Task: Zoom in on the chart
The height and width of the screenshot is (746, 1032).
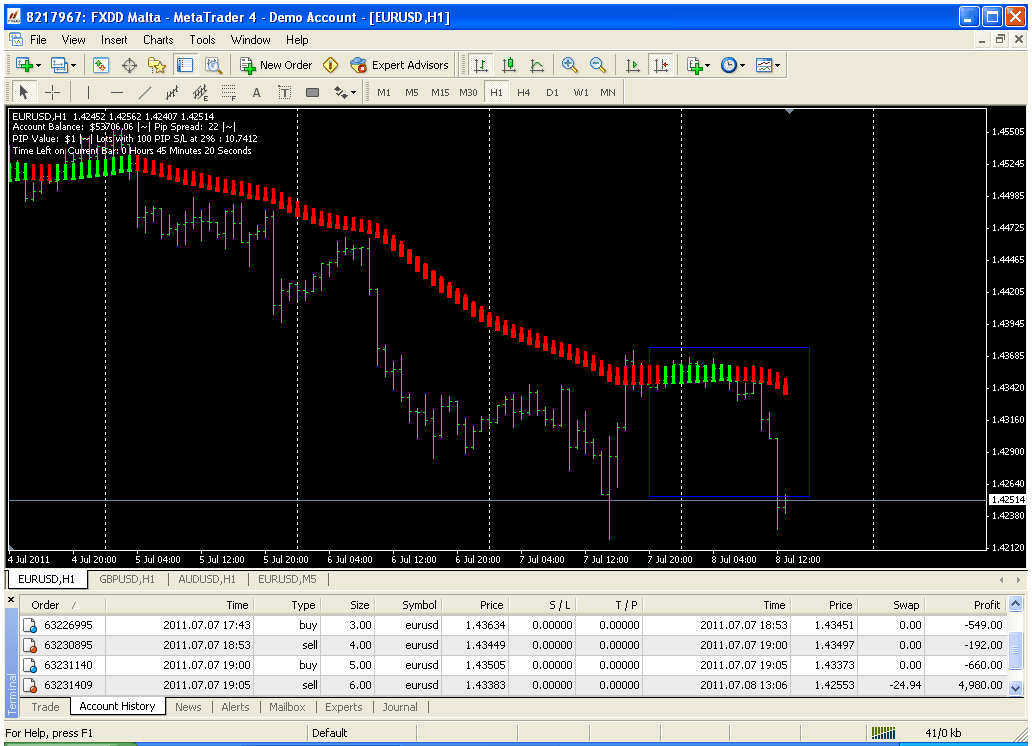Action: pyautogui.click(x=570, y=65)
